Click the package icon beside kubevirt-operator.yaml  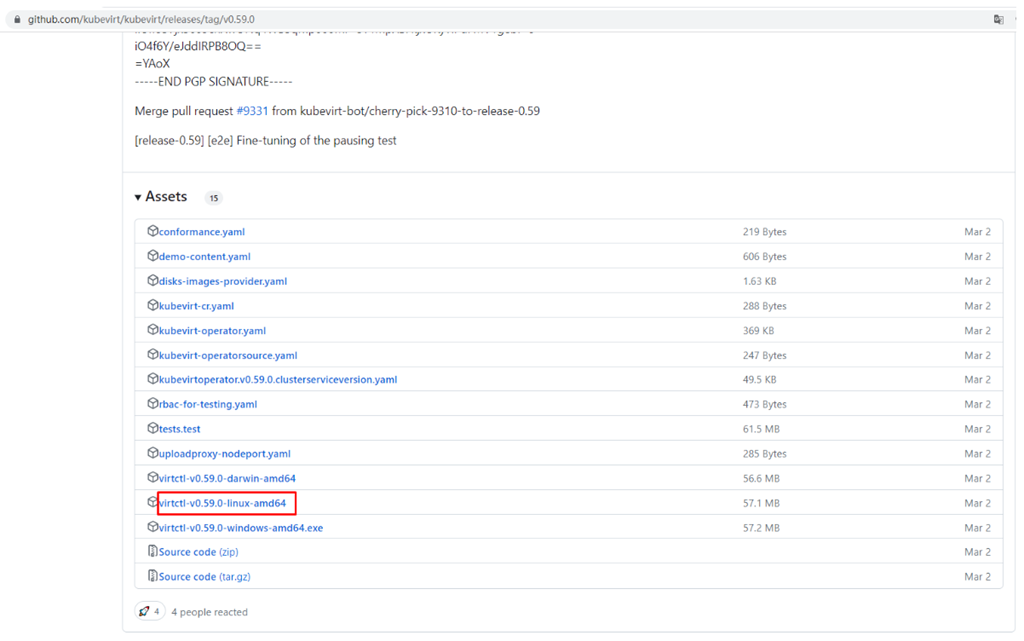[153, 330]
